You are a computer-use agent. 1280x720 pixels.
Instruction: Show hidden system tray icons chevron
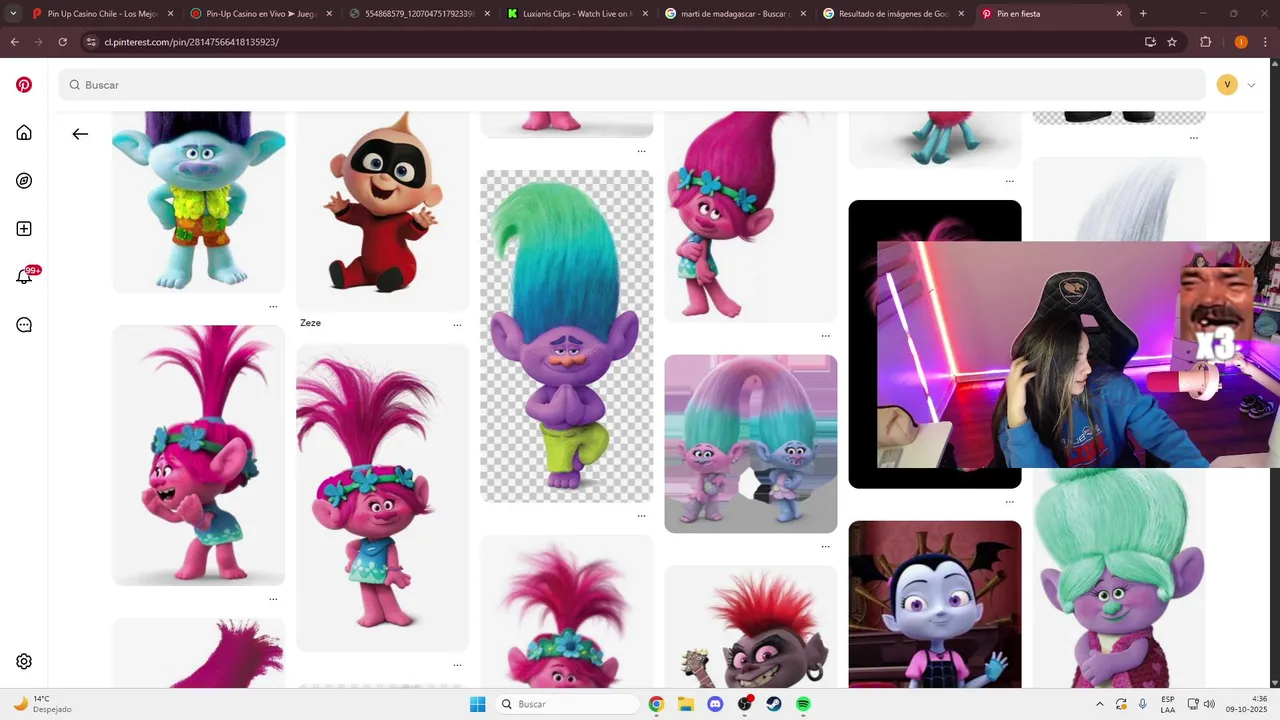[x=1100, y=704]
